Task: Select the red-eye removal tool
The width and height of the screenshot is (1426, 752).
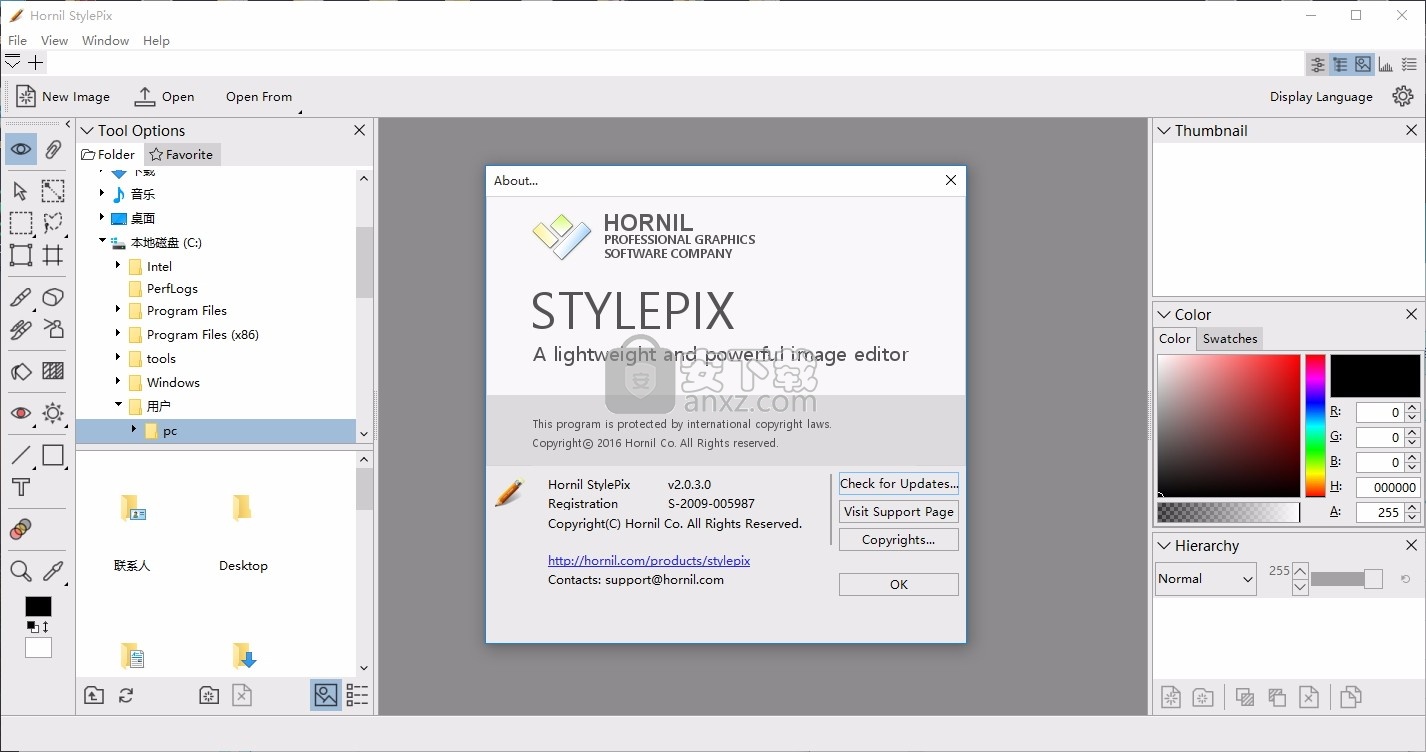Action: [21, 413]
